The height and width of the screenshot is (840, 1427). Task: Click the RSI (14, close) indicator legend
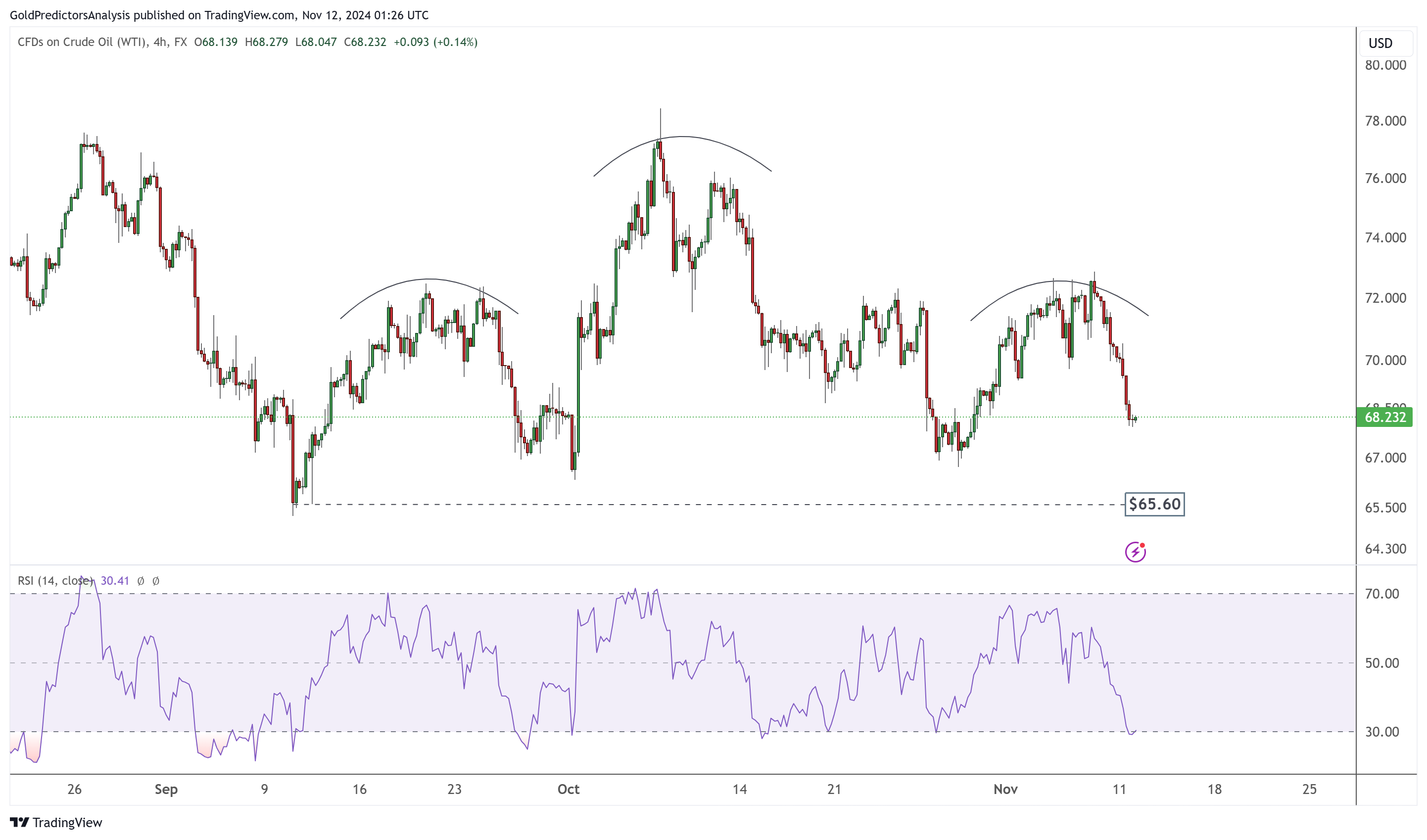(55, 581)
